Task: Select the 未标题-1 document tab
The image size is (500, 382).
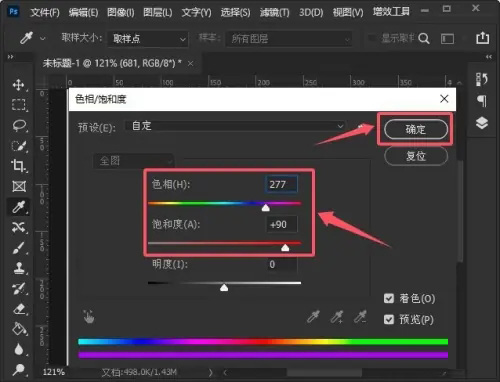Action: point(112,63)
